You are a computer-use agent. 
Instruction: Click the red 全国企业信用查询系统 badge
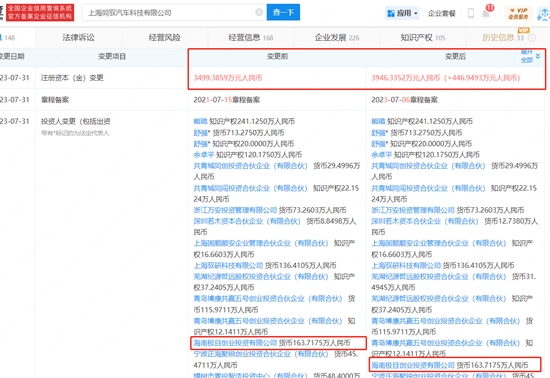[x=40, y=12]
